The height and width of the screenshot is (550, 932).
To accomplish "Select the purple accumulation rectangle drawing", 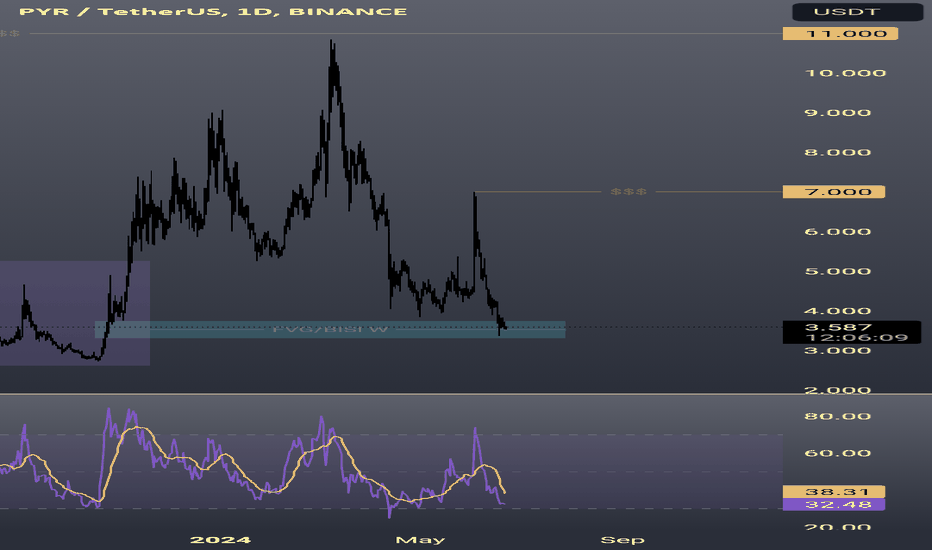I will pyautogui.click(x=75, y=313).
